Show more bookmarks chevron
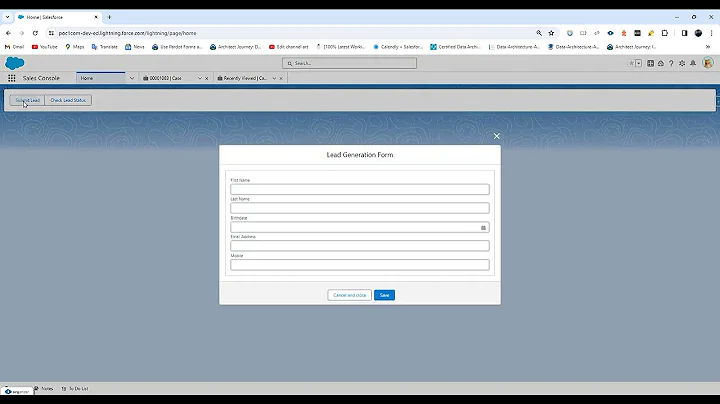 708,47
